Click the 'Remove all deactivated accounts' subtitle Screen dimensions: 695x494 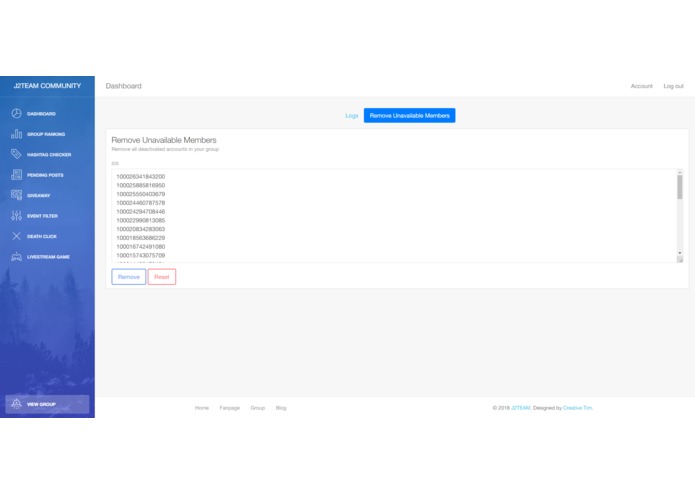click(165, 149)
